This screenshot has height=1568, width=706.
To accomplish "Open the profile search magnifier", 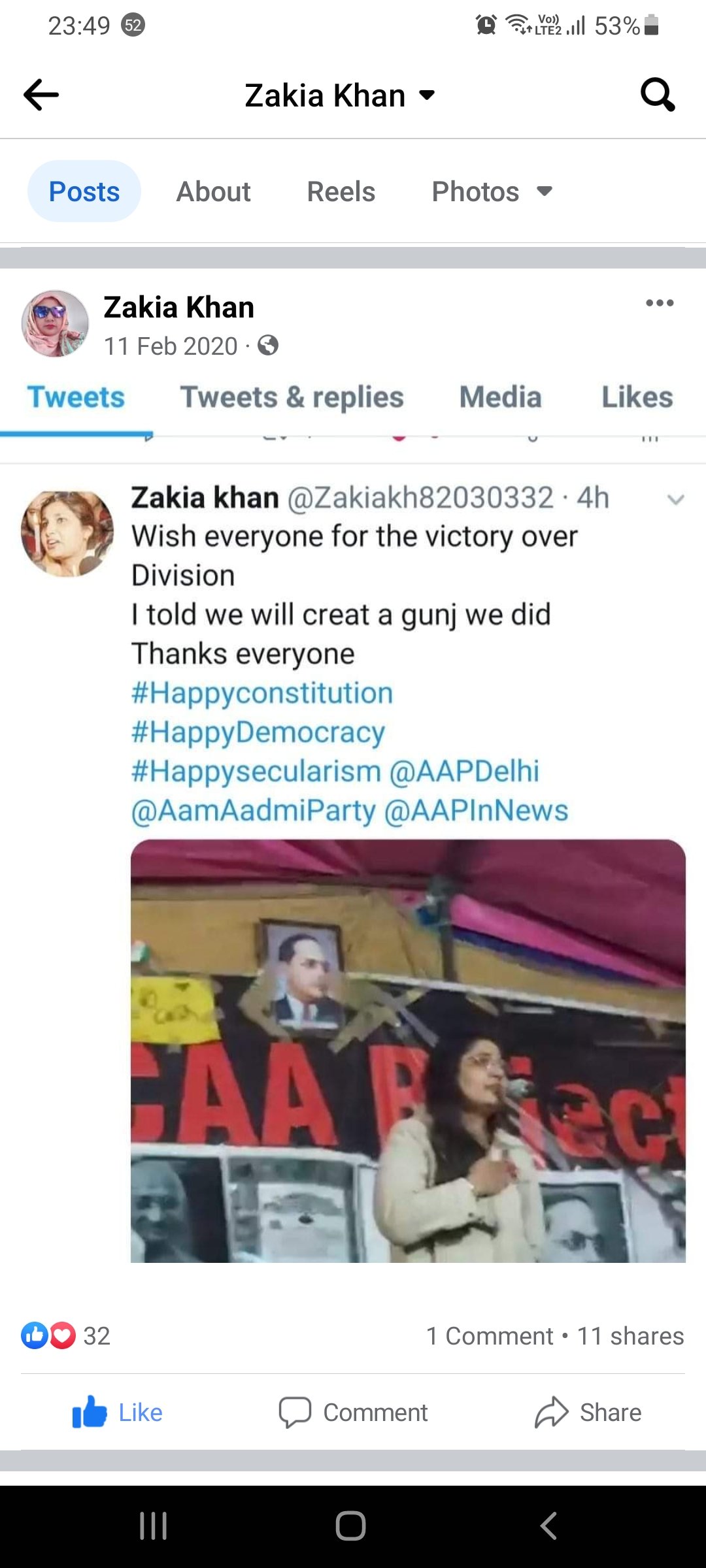I will [x=657, y=95].
